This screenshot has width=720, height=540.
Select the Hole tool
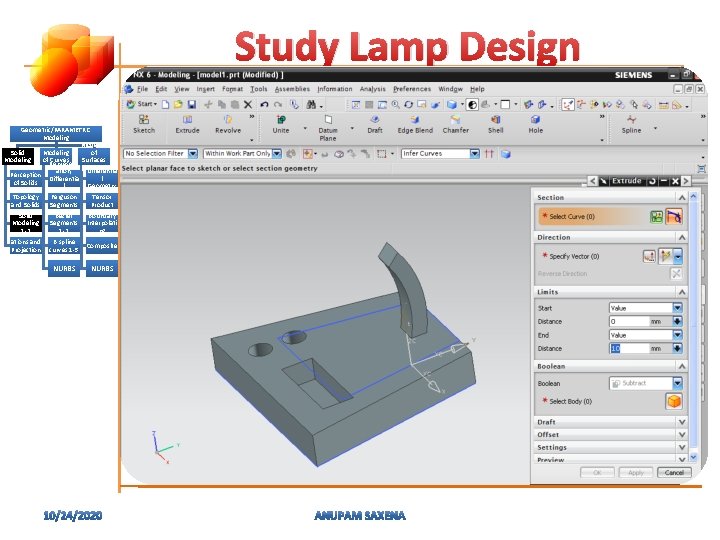535,124
